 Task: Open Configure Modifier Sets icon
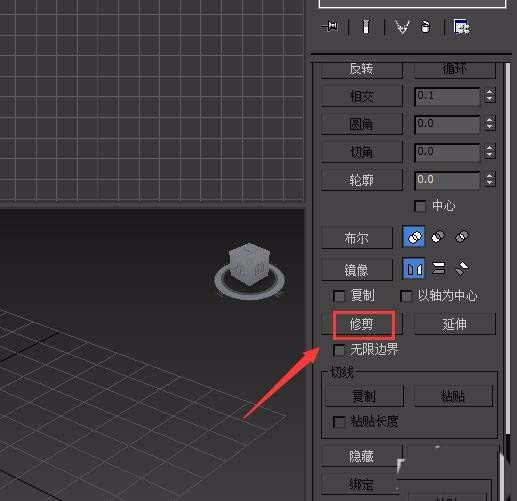pyautogui.click(x=462, y=27)
